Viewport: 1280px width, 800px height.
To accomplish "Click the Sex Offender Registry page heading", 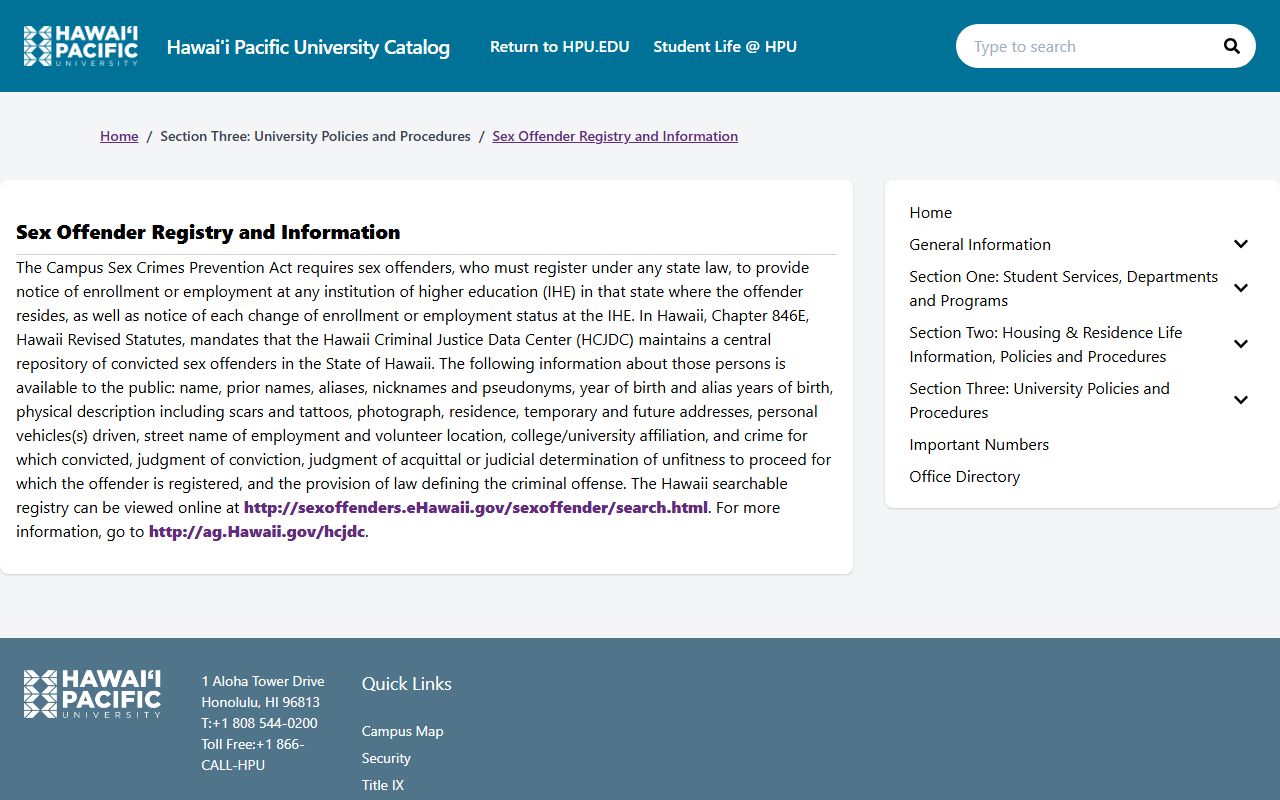I will coord(208,232).
